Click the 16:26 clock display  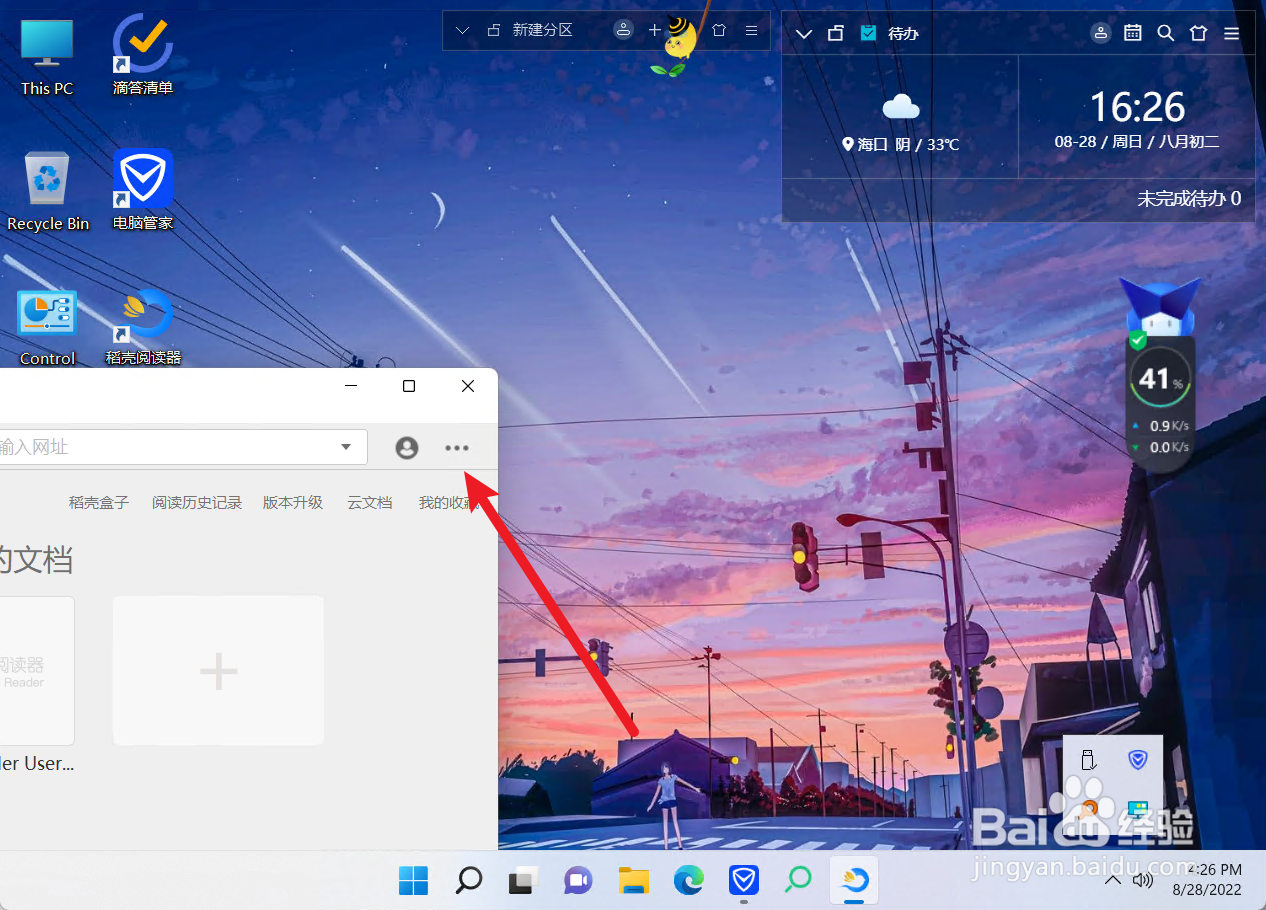[1137, 107]
